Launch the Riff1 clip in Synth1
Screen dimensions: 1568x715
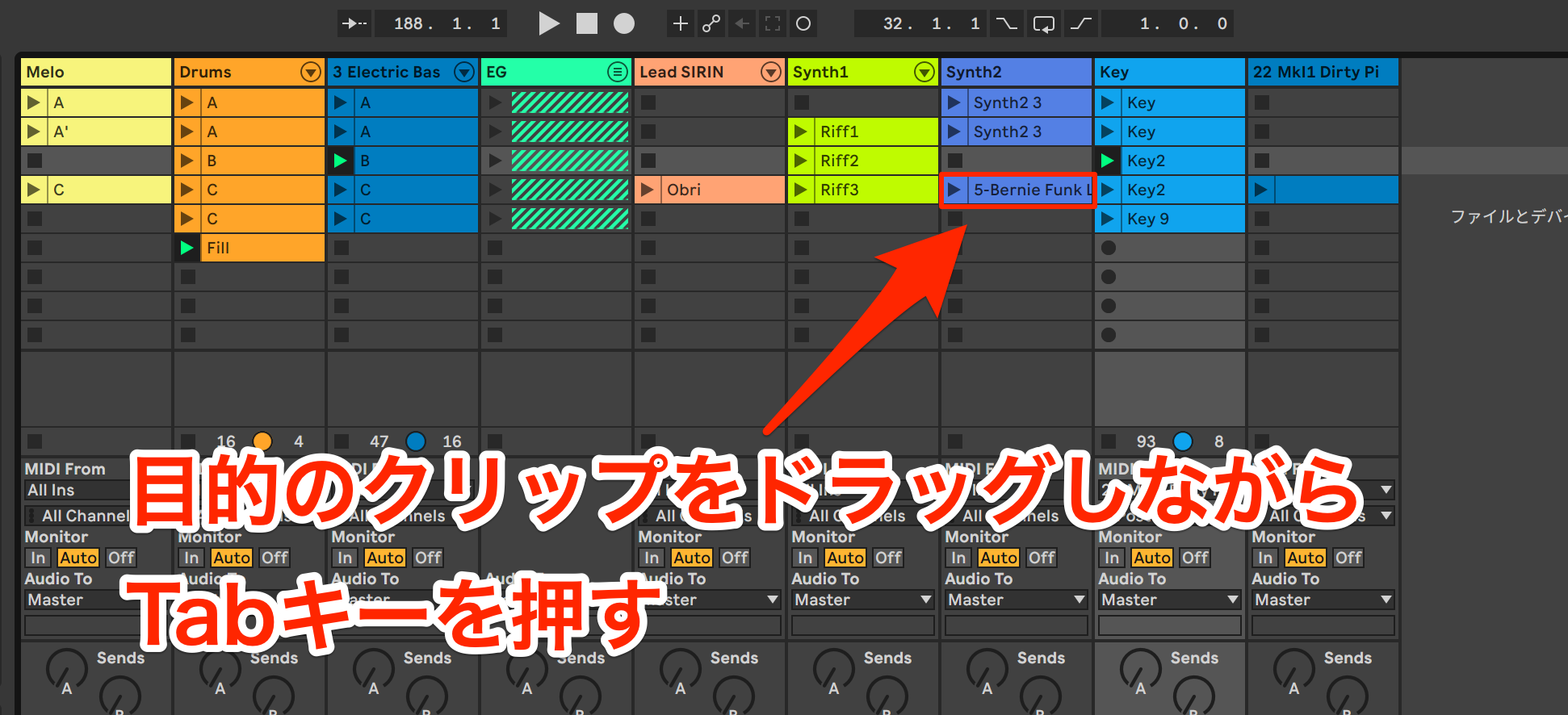(800, 132)
